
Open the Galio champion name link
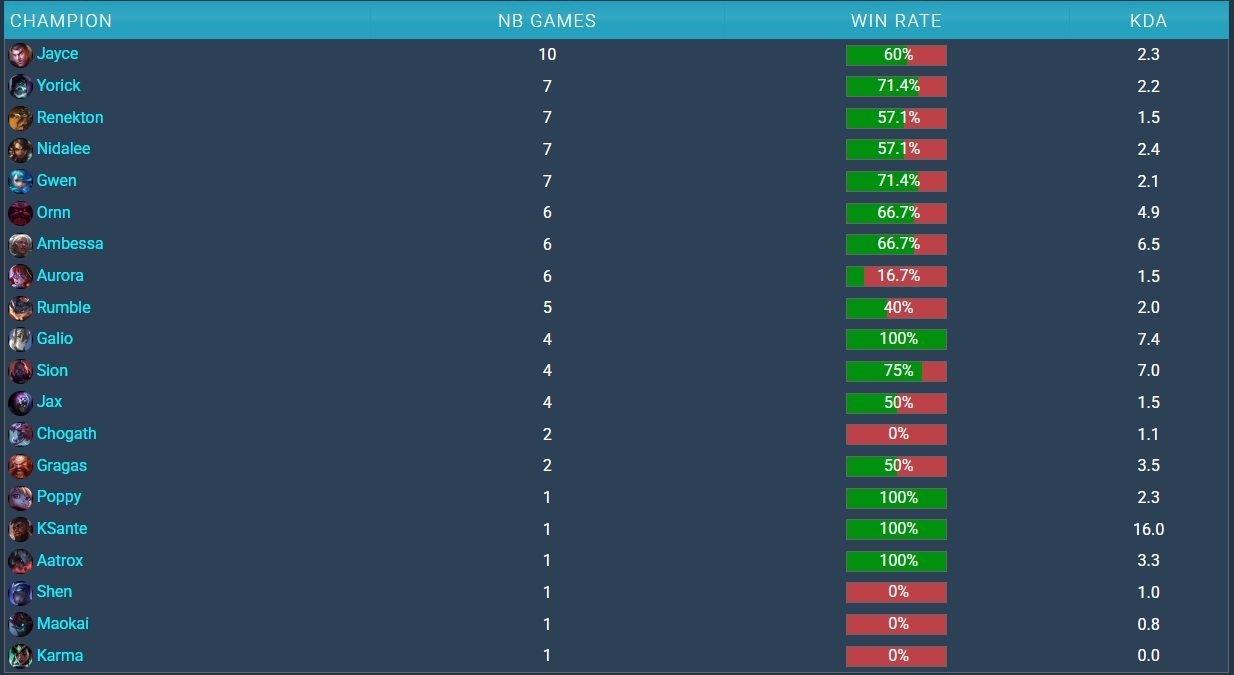coord(54,338)
